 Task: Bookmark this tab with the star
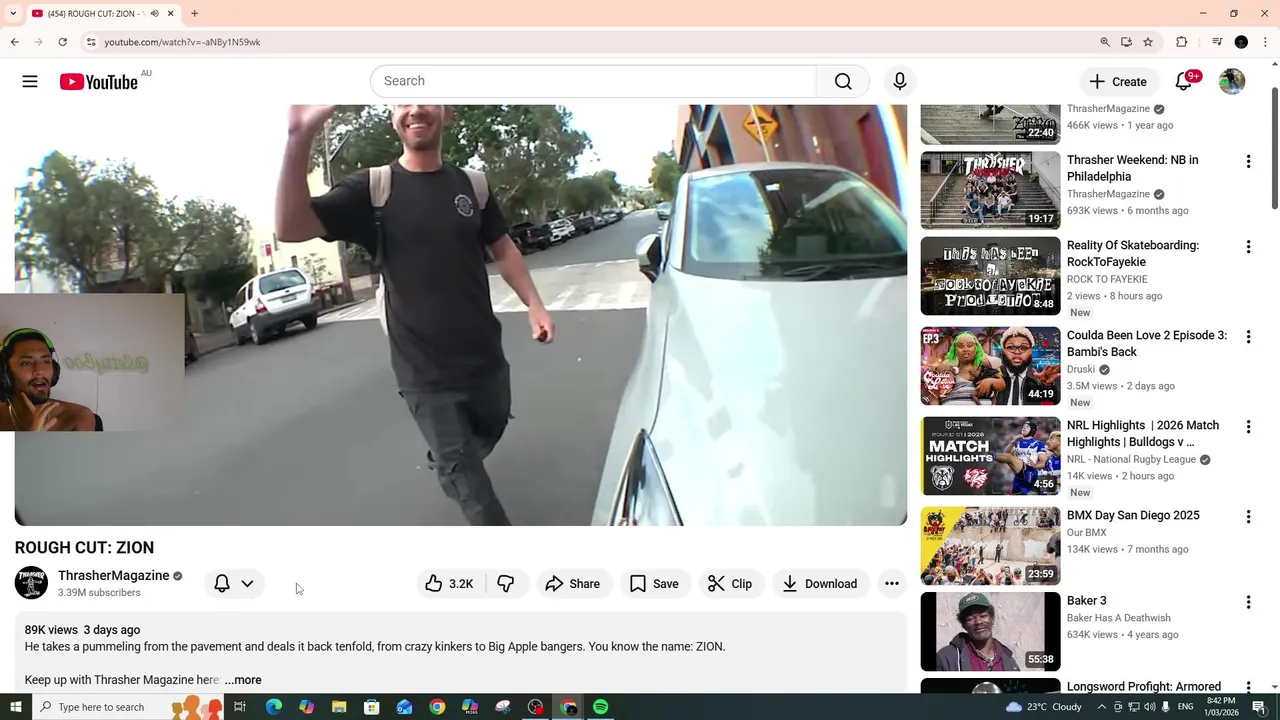click(1148, 42)
